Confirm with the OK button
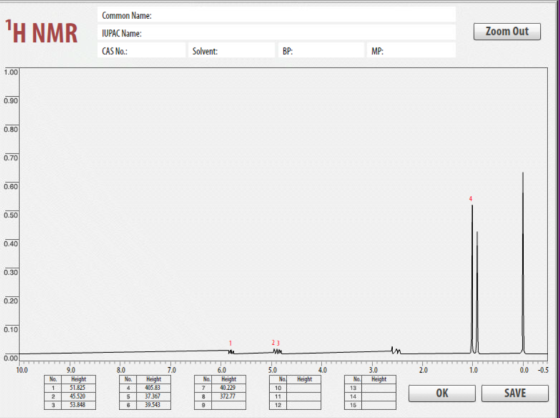This screenshot has width=560, height=418. coord(442,393)
